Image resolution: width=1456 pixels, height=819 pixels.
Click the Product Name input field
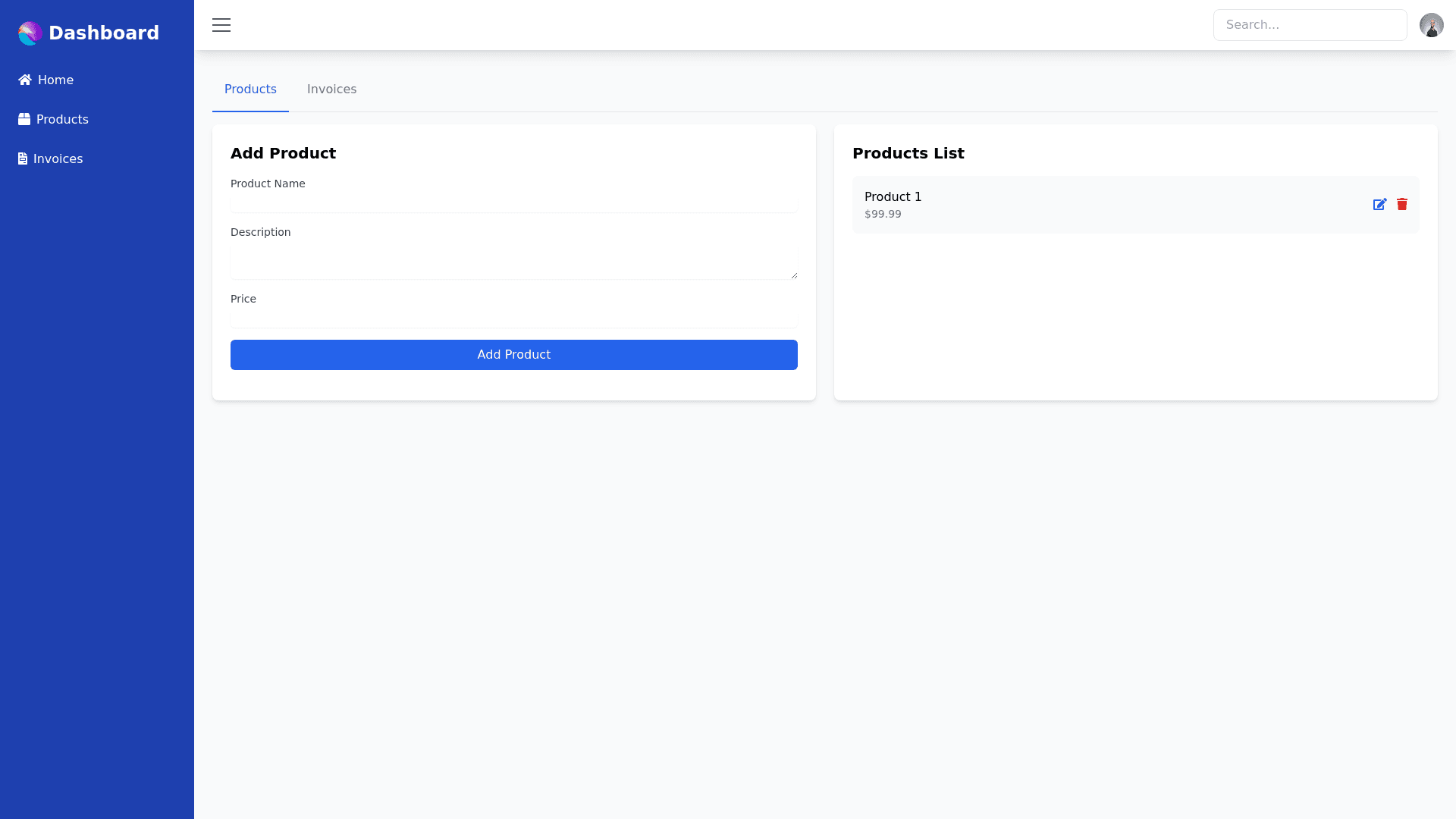tap(513, 204)
